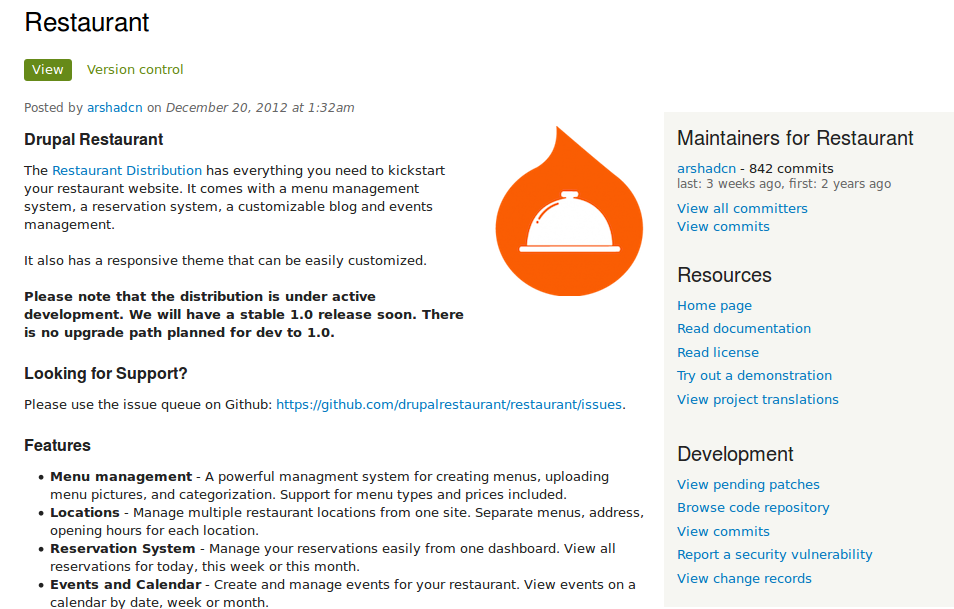Try out a demonstration link
Image resolution: width=954 pixels, height=609 pixels.
(x=754, y=376)
